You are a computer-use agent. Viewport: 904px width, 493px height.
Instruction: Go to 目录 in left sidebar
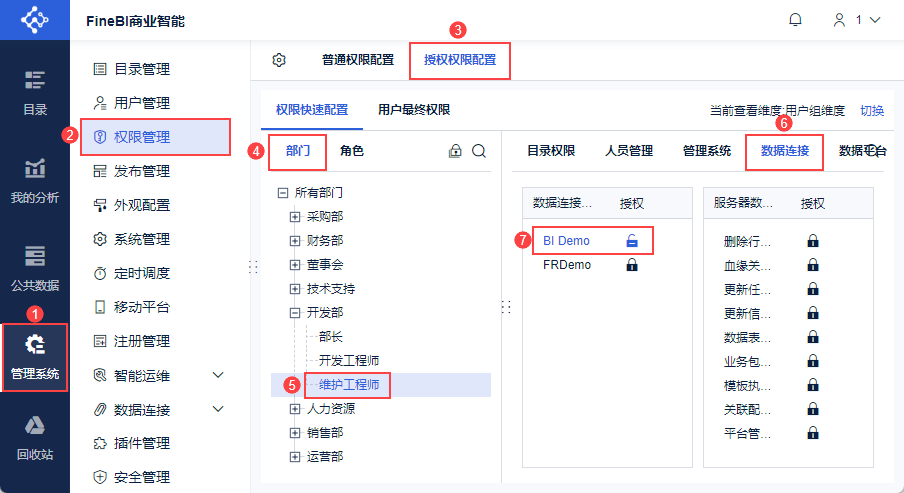coord(35,93)
